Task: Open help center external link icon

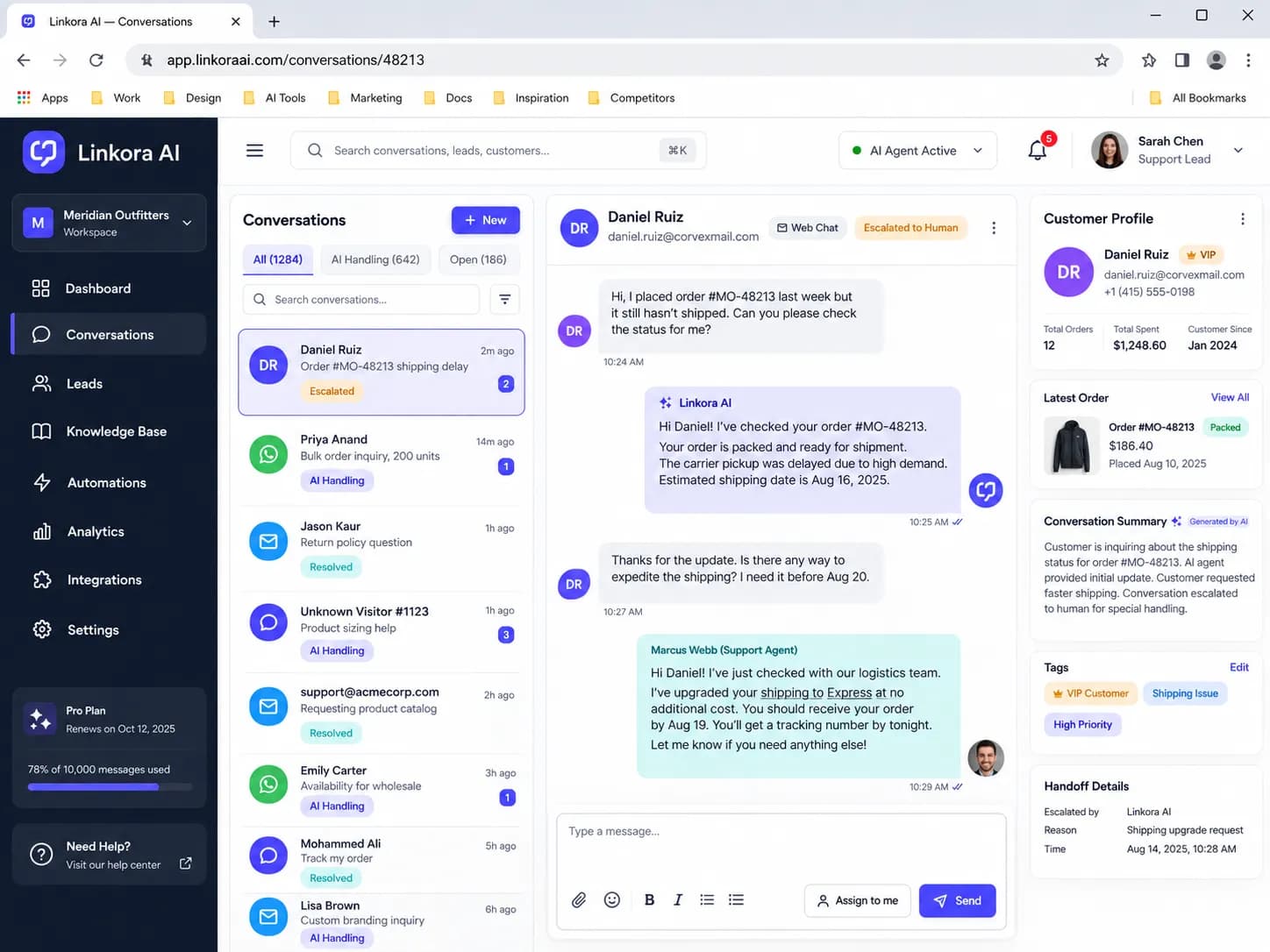Action: pyautogui.click(x=186, y=863)
